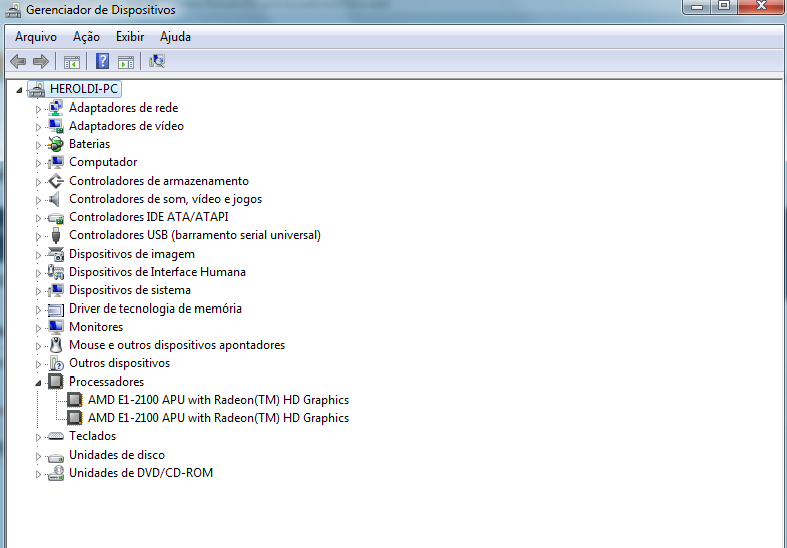Expand Dispositivos de imagem
The image size is (787, 548).
[x=38, y=255]
